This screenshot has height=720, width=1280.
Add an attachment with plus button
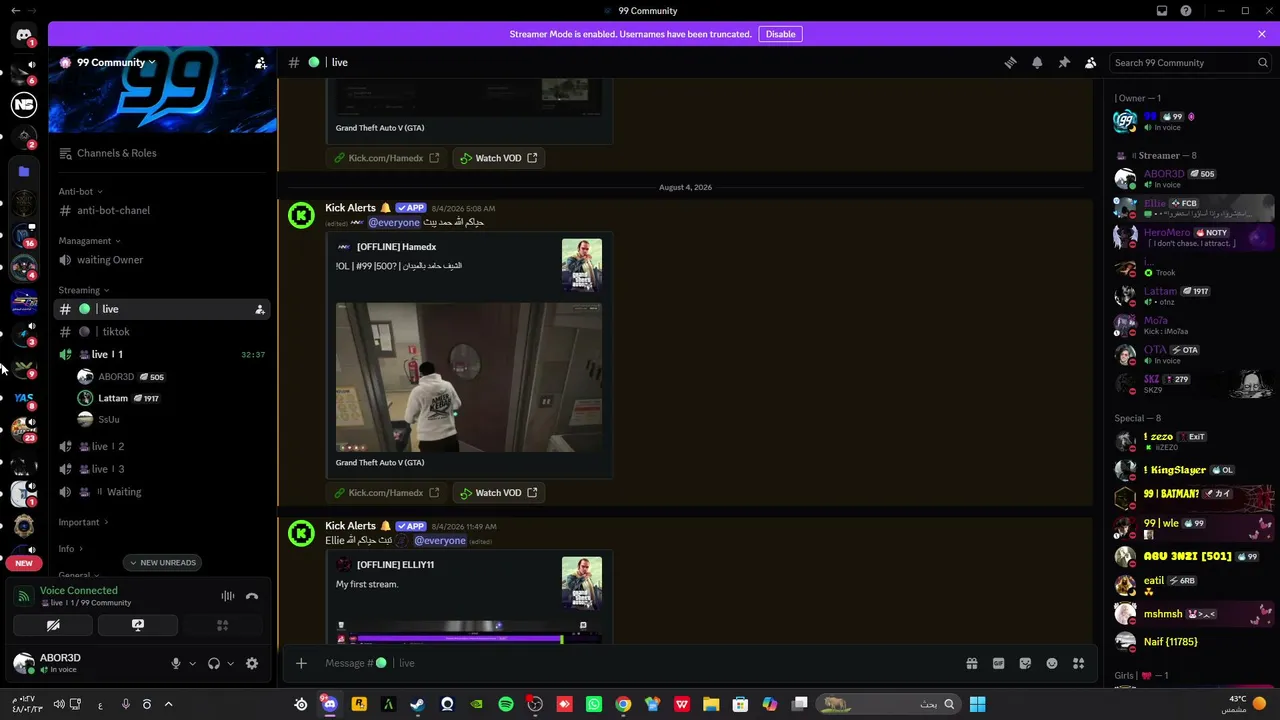(301, 663)
